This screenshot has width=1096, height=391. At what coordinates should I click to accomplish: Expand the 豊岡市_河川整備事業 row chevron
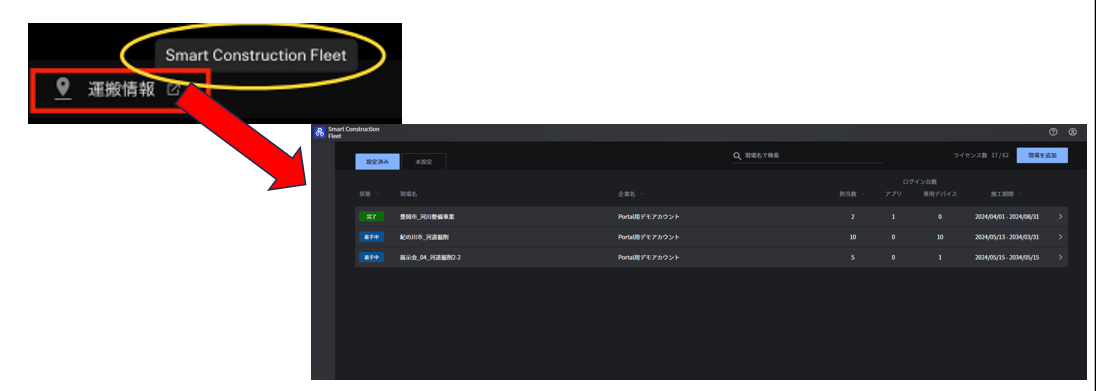pyautogui.click(x=1060, y=217)
